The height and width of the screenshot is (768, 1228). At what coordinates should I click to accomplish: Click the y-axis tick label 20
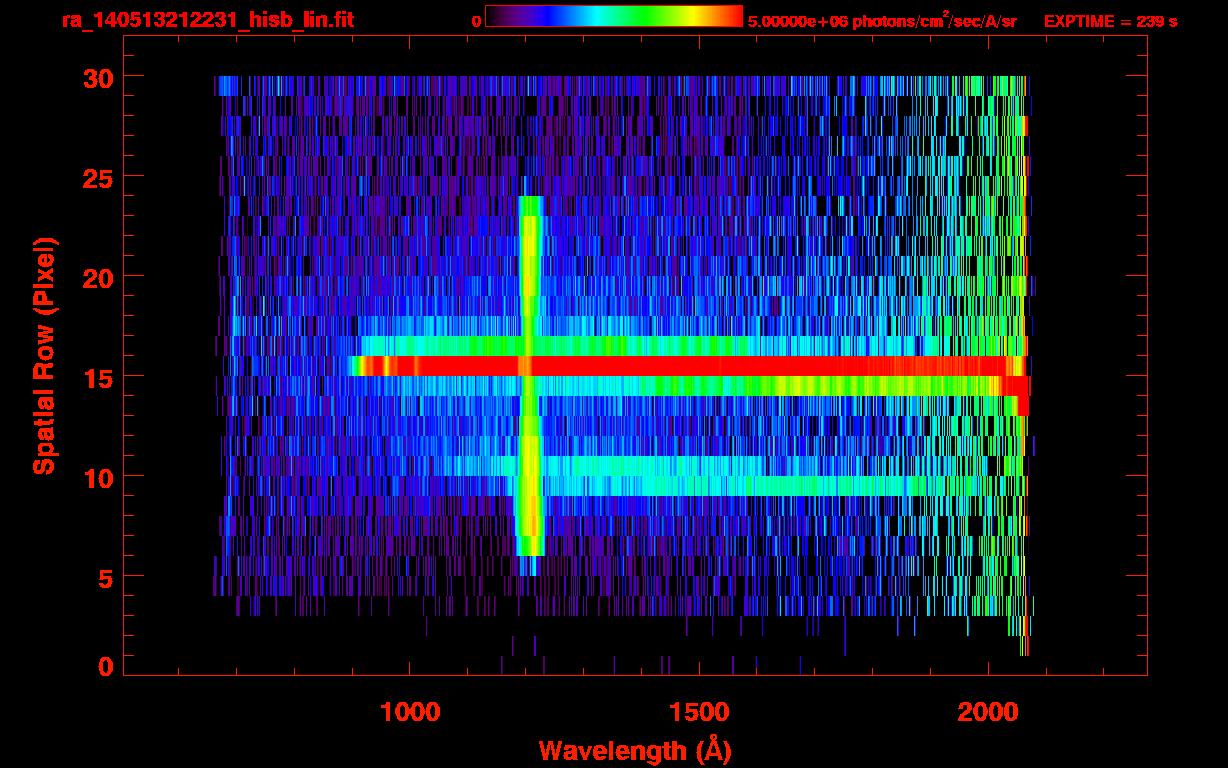pos(98,277)
